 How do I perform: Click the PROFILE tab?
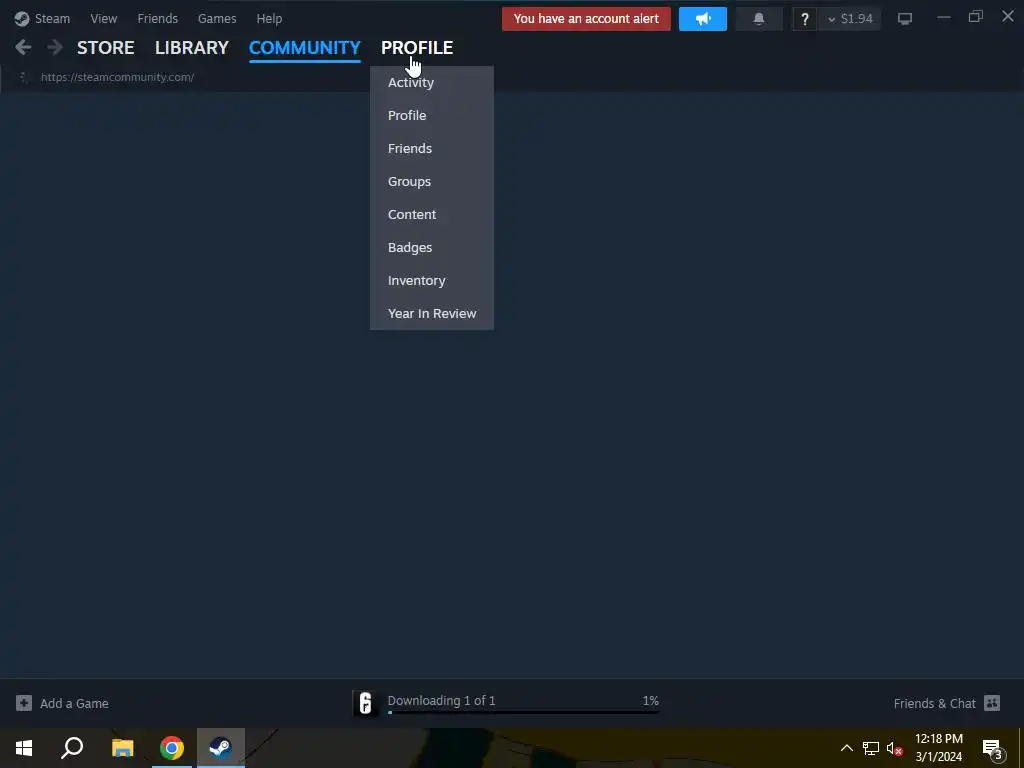pos(417,47)
